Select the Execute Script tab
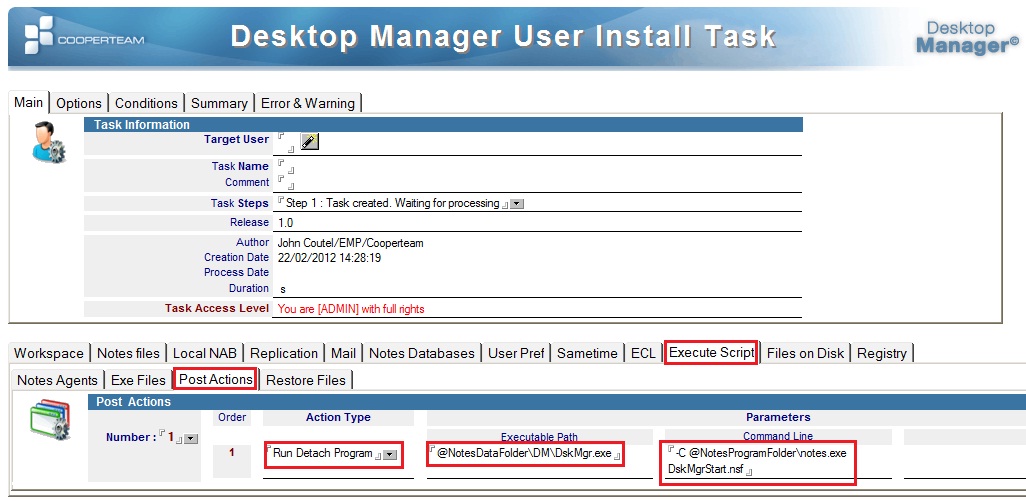Image resolution: width=1026 pixels, height=502 pixels. click(711, 353)
